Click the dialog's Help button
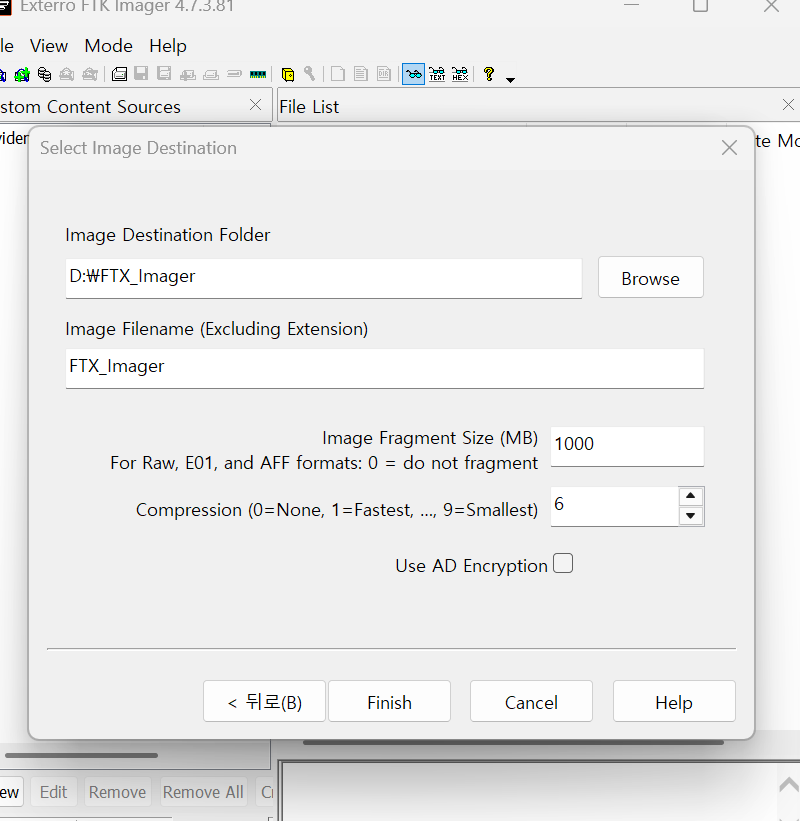The height and width of the screenshot is (821, 800). tap(674, 702)
